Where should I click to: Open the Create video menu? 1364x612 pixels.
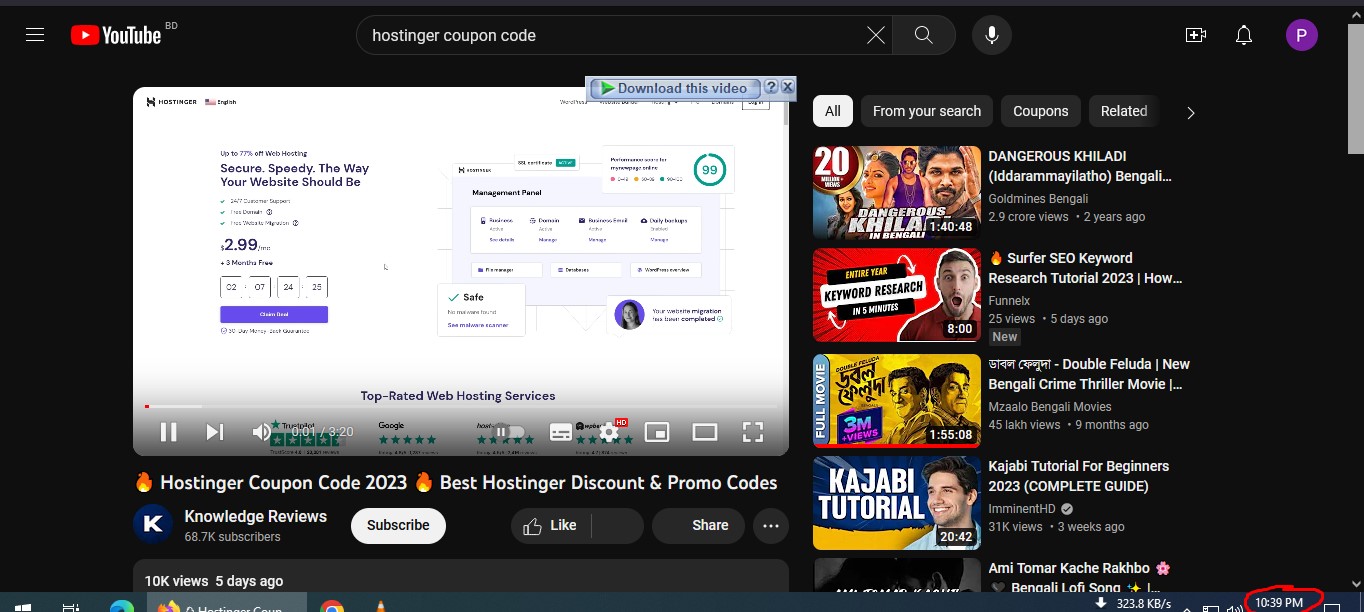pos(1196,35)
